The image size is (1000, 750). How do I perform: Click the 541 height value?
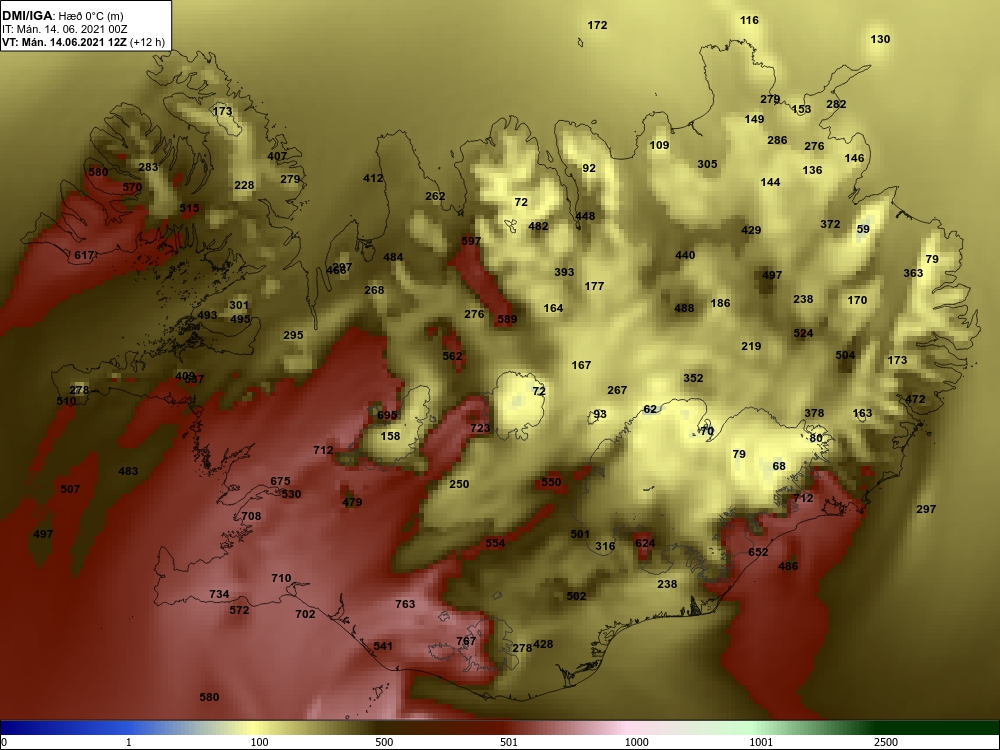click(x=383, y=647)
